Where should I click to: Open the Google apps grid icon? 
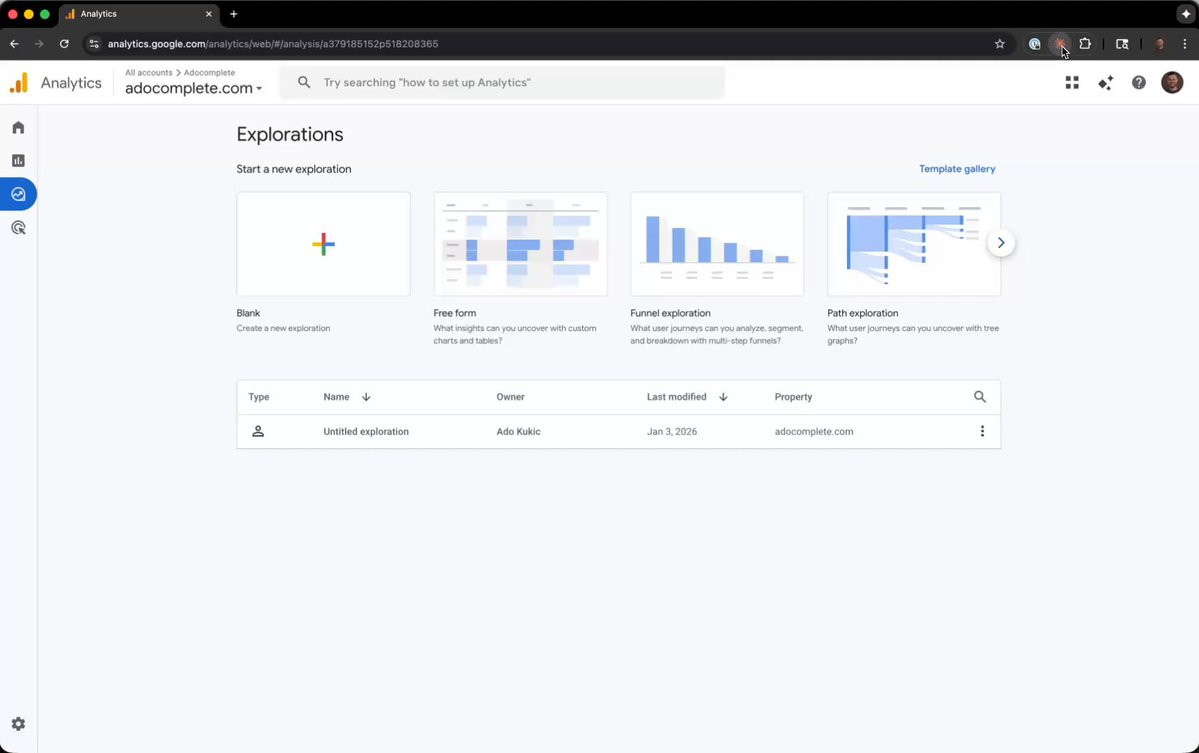tap(1072, 83)
